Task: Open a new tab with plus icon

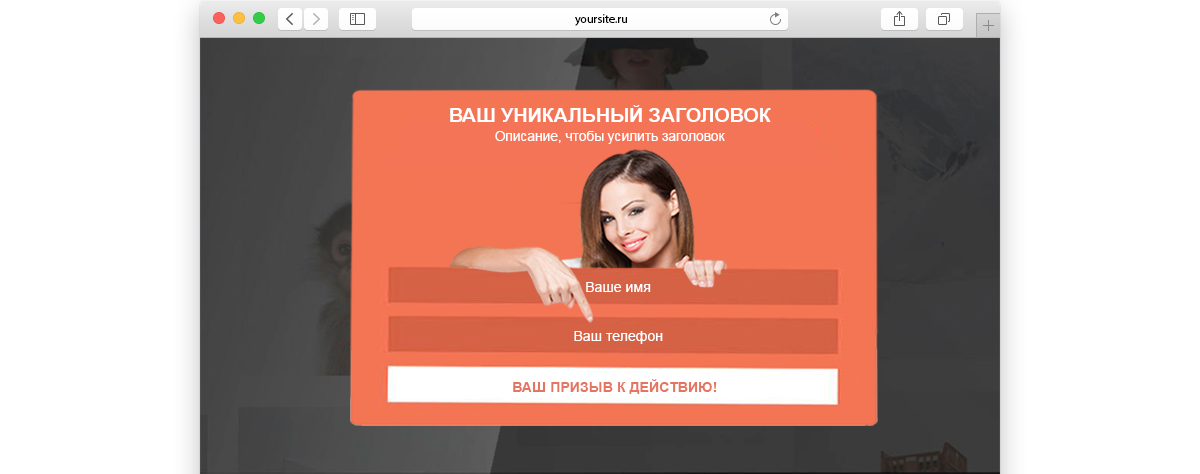Action: pos(988,26)
